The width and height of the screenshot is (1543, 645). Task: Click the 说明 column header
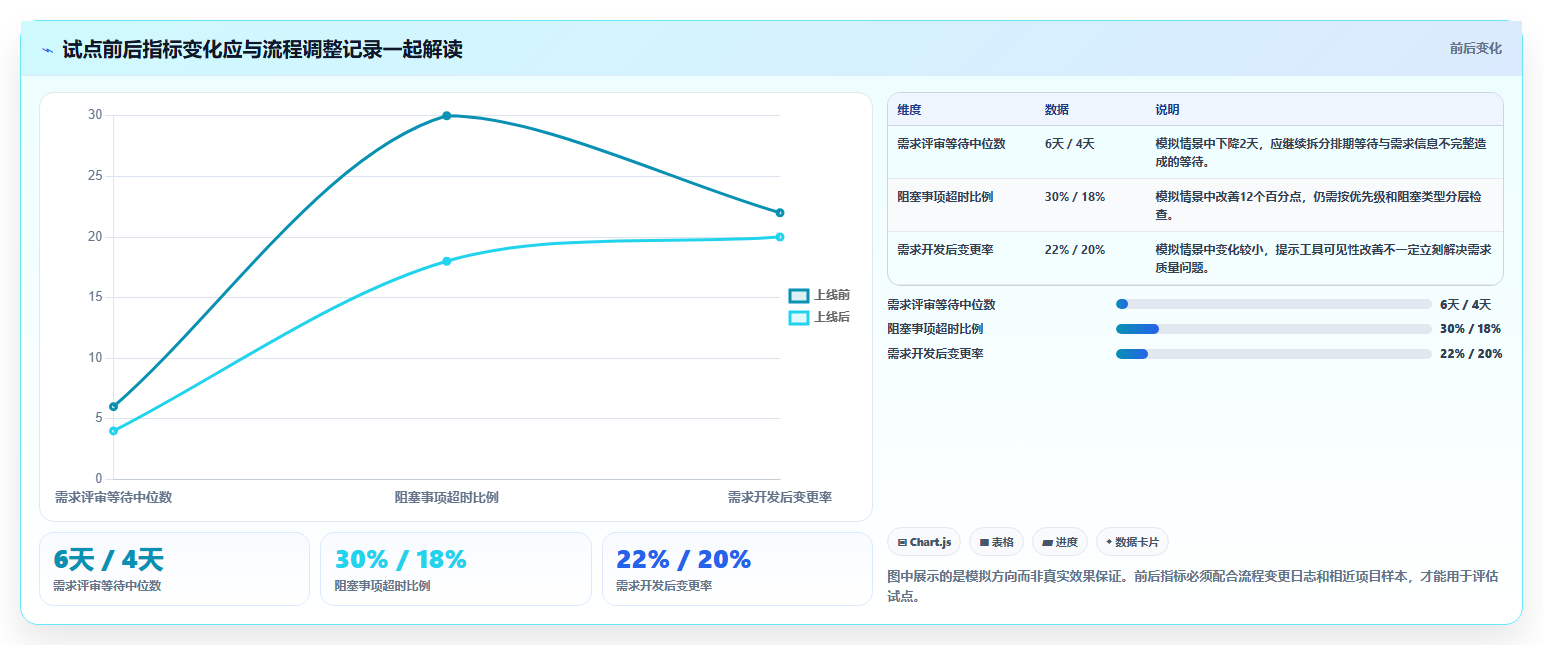pyautogui.click(x=1167, y=110)
